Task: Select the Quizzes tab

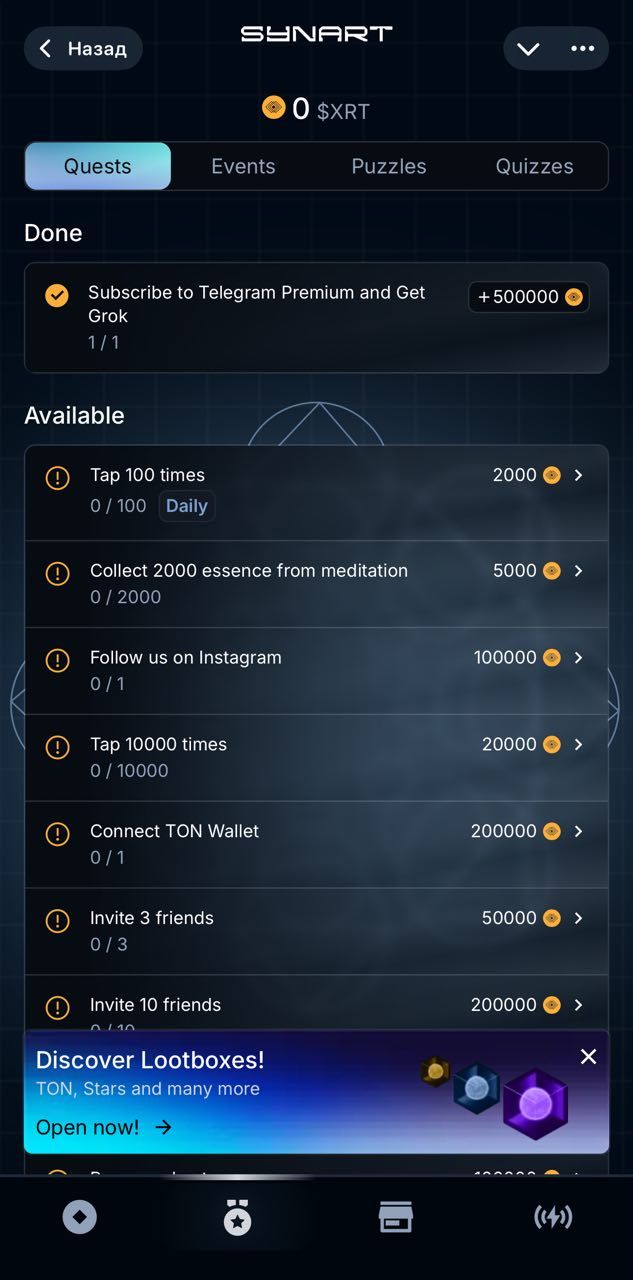Action: coord(534,166)
